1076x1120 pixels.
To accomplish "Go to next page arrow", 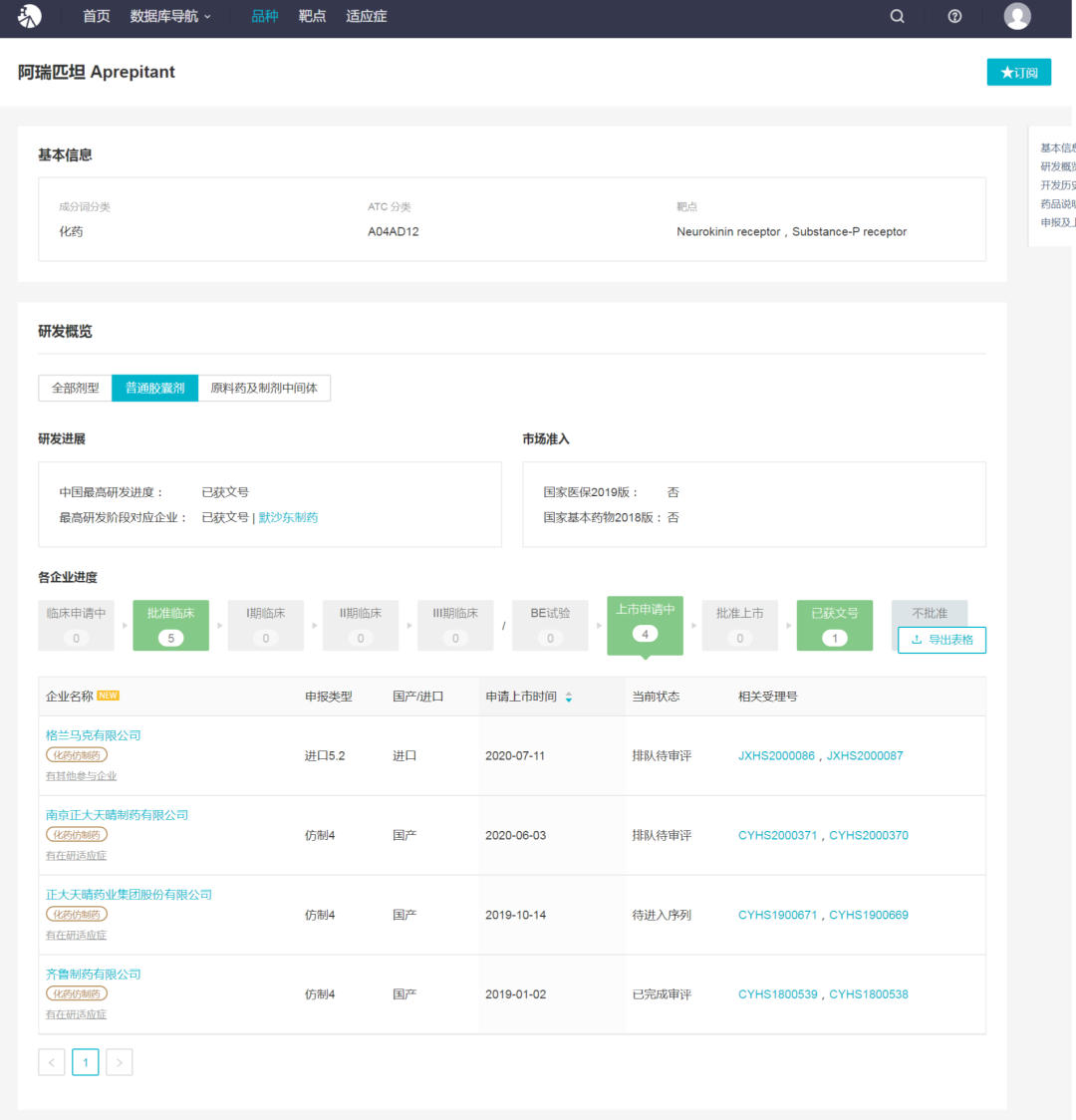I will (x=120, y=1062).
